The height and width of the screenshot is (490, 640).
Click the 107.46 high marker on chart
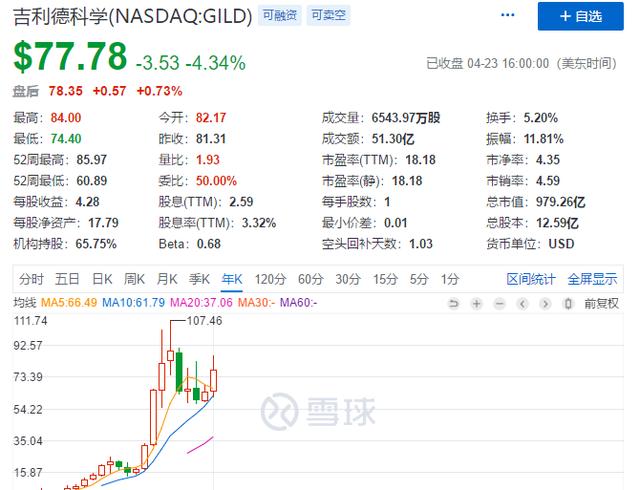tap(204, 321)
